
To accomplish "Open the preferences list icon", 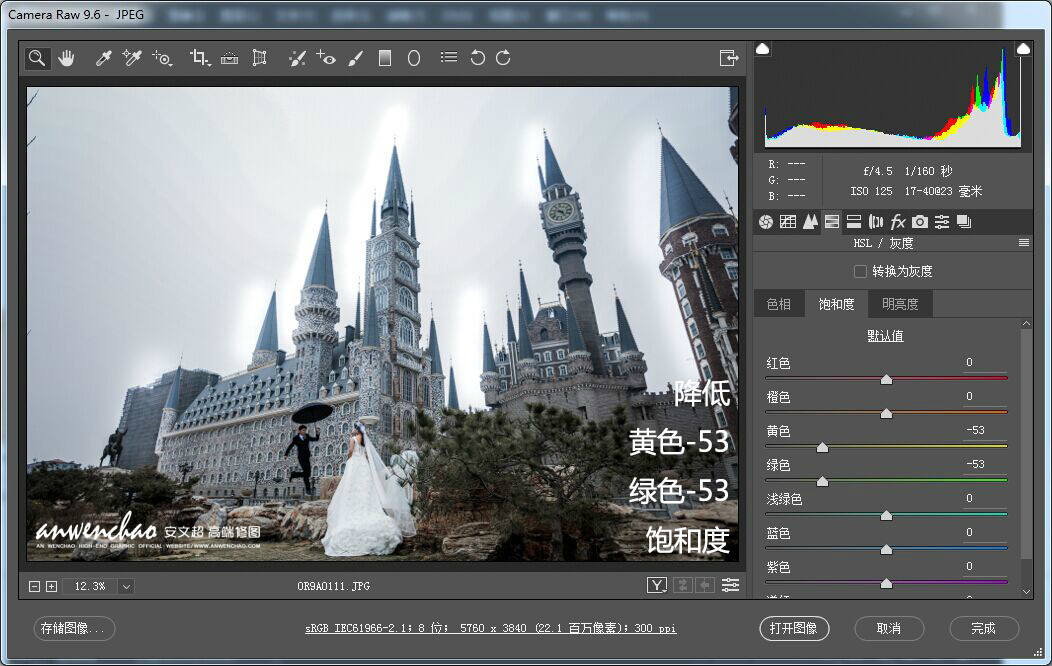I will [449, 58].
